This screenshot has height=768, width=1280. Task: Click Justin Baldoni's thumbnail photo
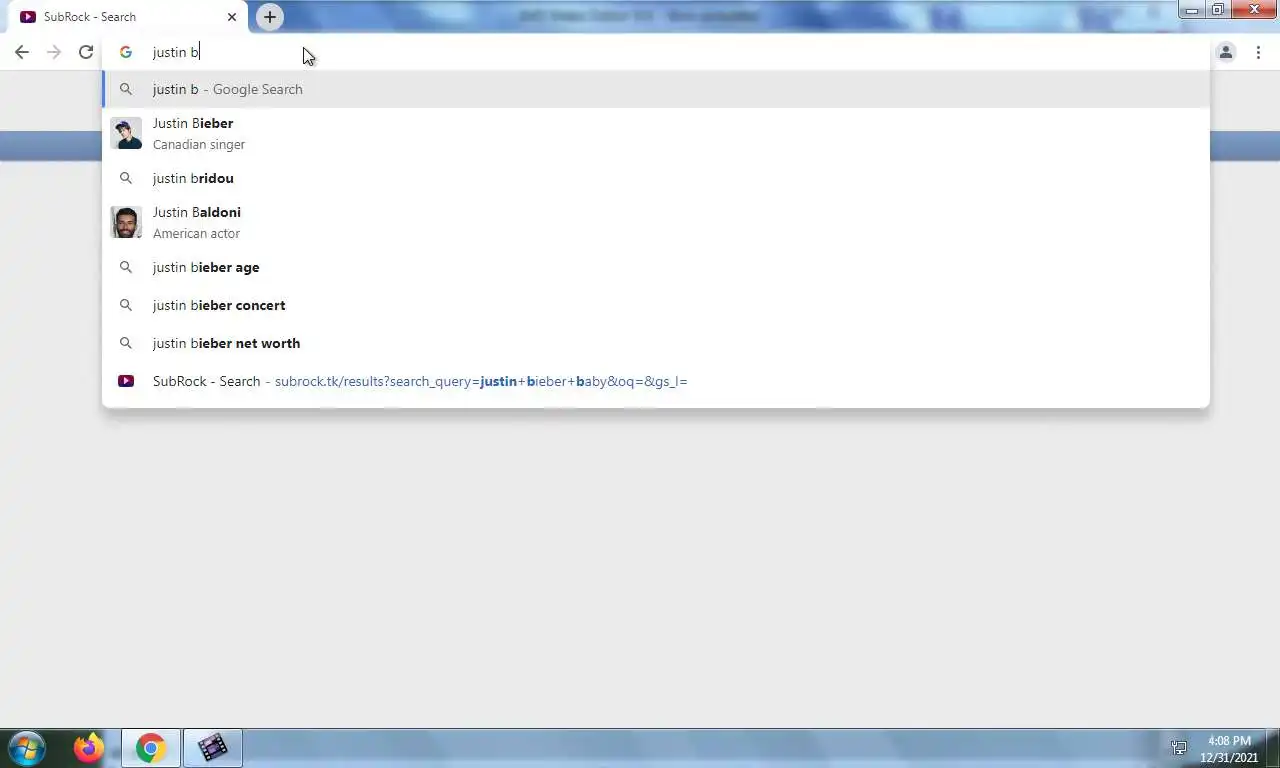(126, 222)
